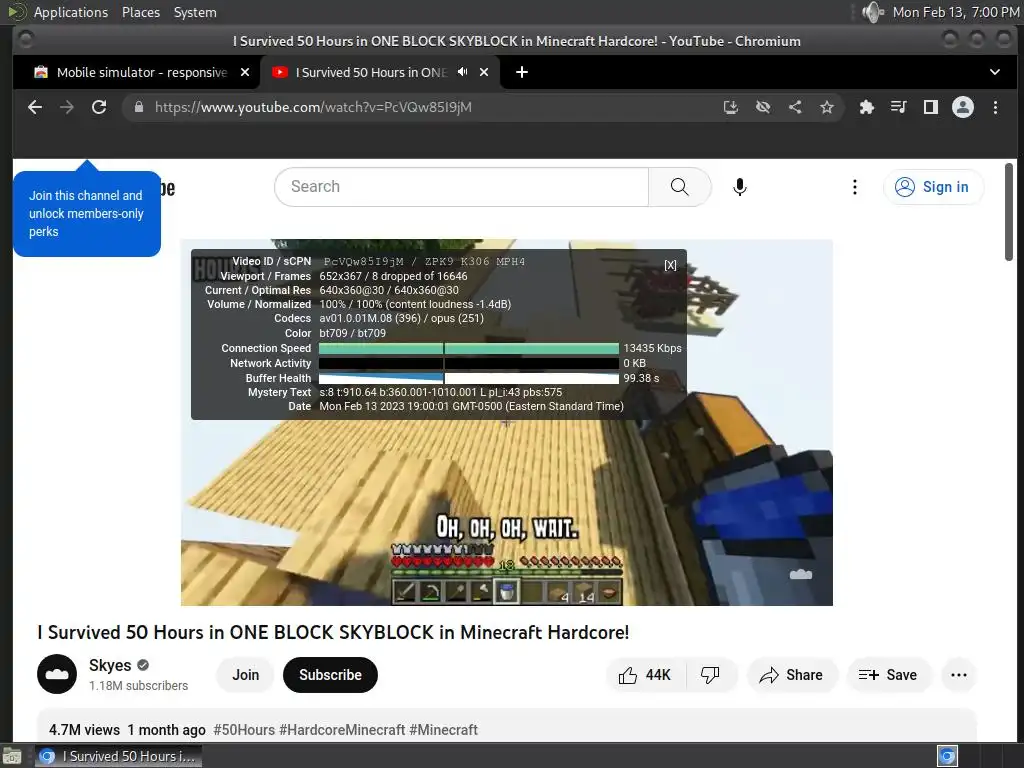Select the I Survived 50 Hours tab

pyautogui.click(x=371, y=72)
